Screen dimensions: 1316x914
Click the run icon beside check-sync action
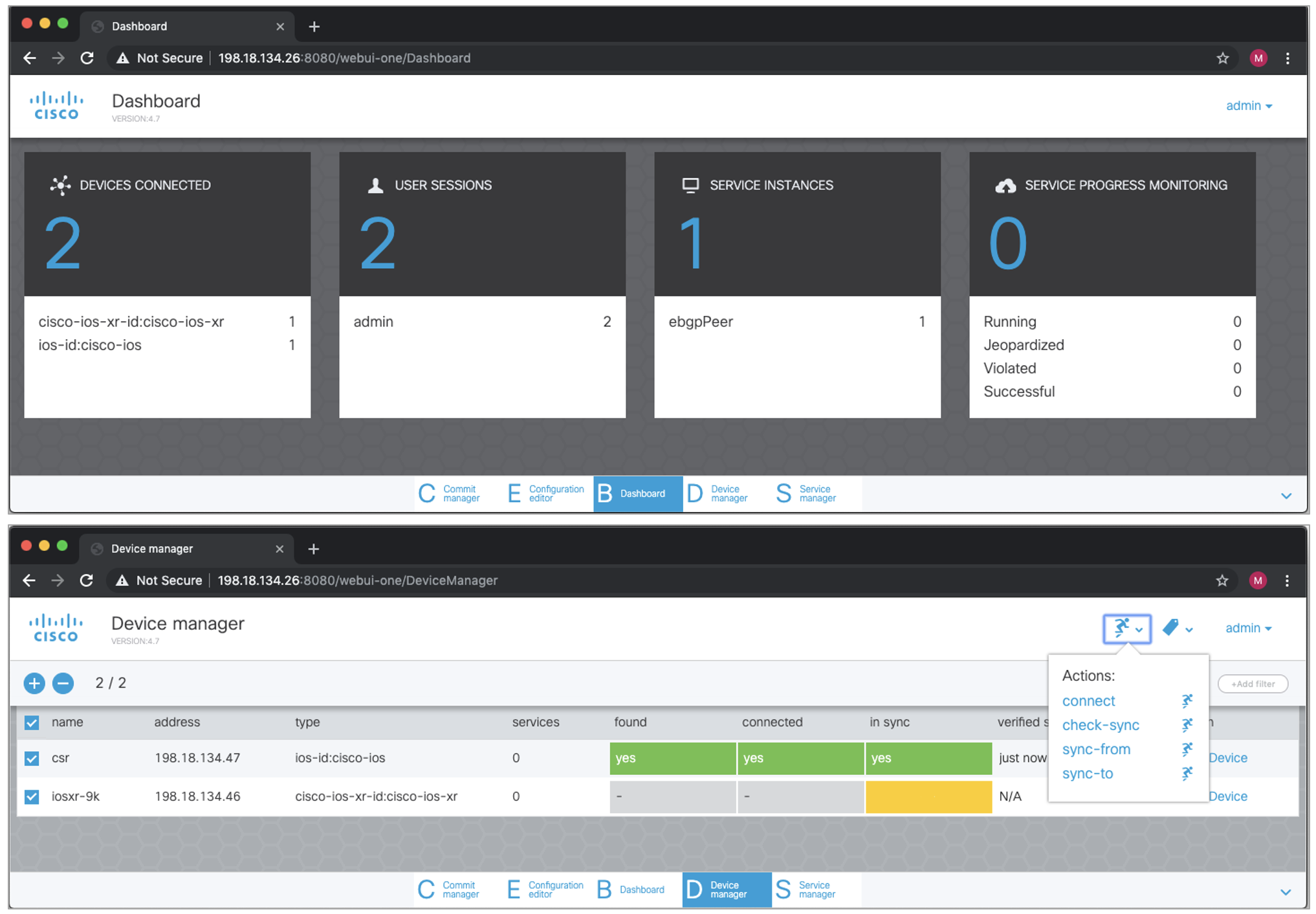(1187, 725)
